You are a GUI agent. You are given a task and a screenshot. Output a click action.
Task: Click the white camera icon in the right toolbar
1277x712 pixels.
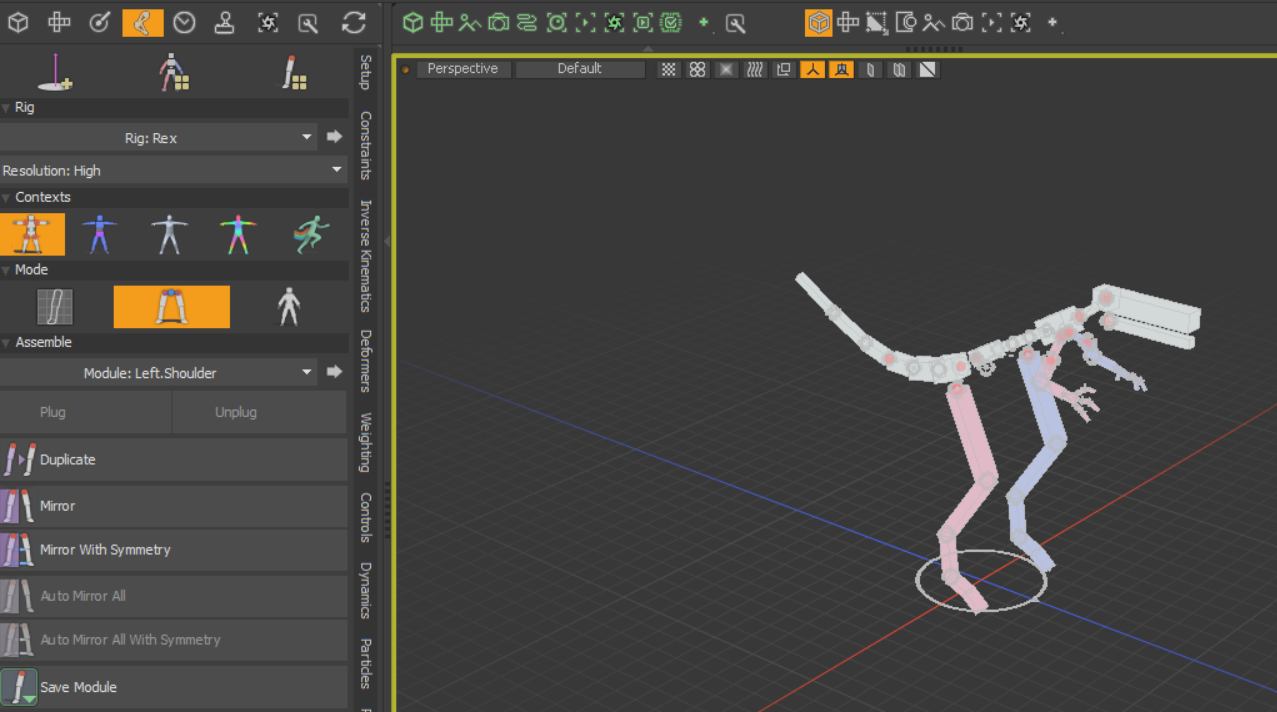point(963,22)
